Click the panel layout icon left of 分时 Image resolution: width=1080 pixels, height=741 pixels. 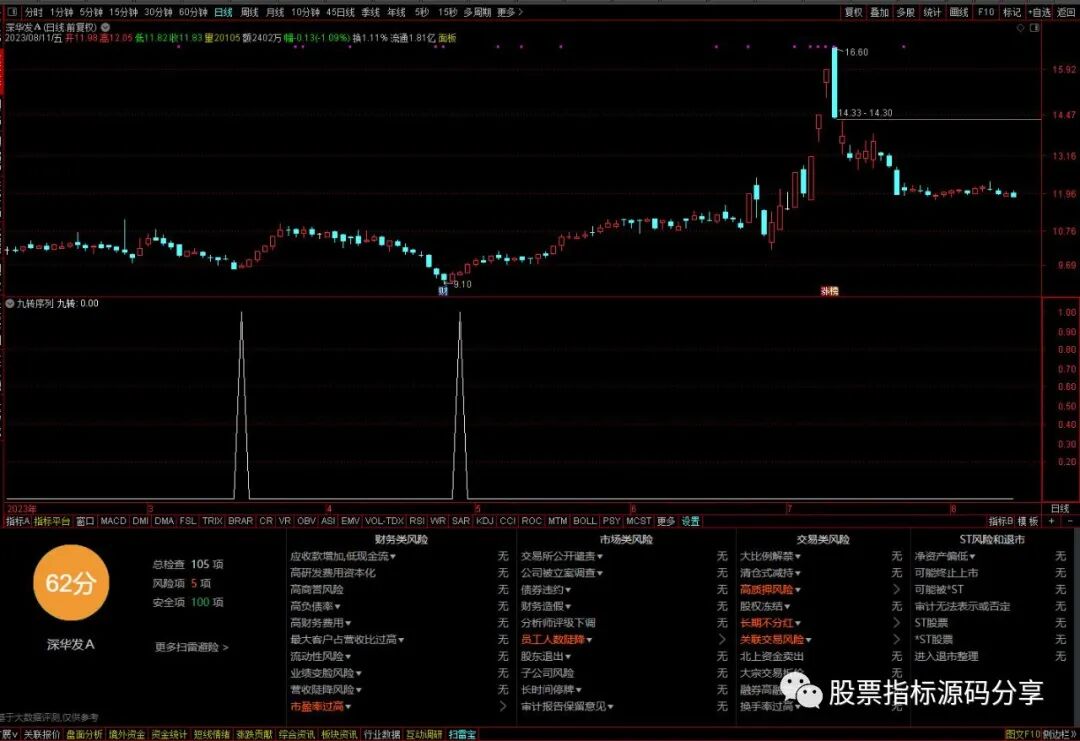coord(12,12)
